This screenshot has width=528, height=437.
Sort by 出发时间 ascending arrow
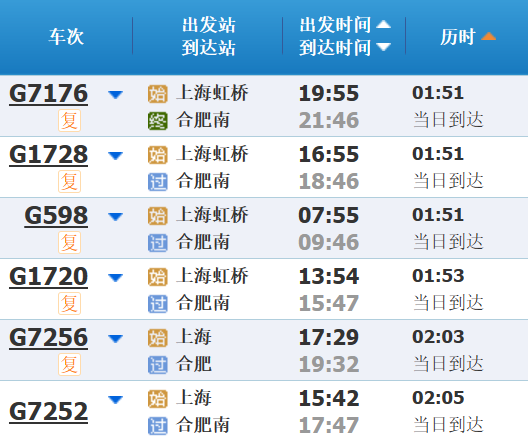pos(384,24)
